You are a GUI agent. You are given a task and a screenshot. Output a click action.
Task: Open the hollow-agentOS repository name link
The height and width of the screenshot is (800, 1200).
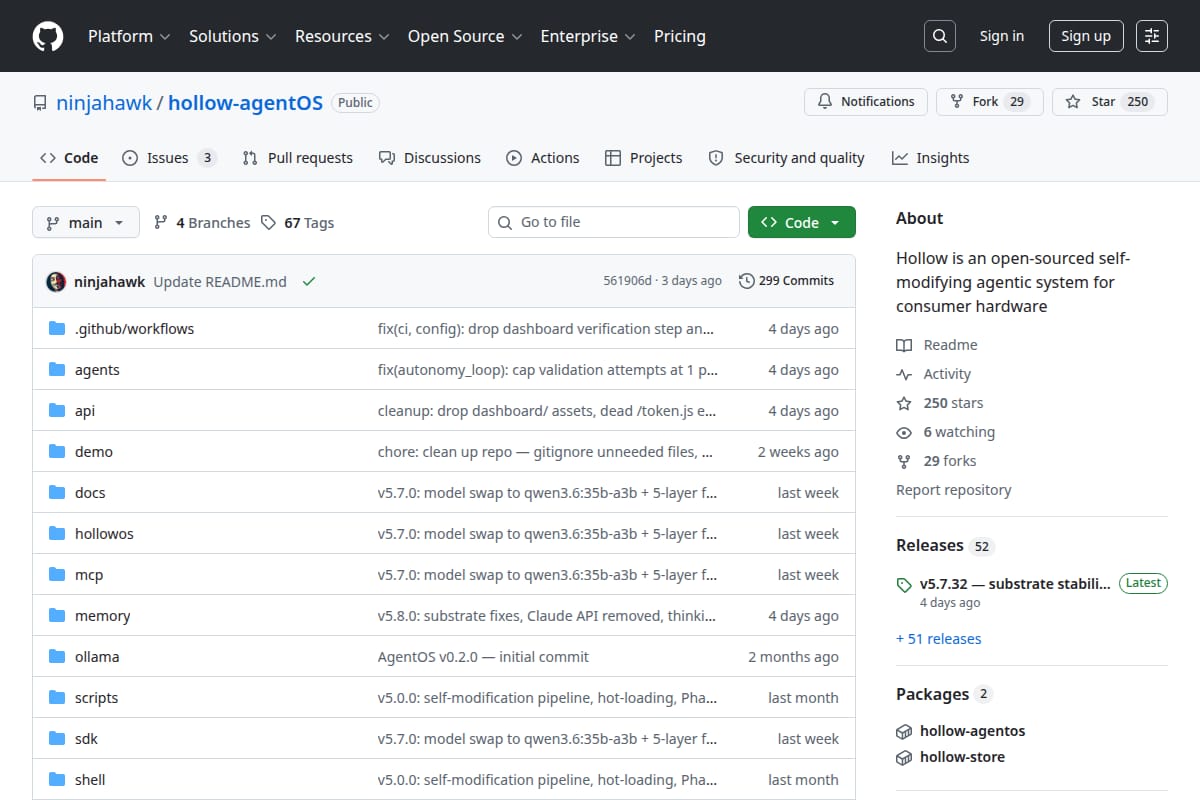tap(245, 103)
